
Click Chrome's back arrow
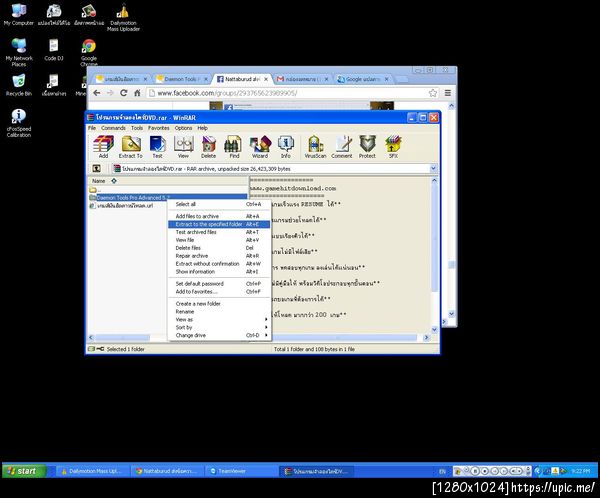click(x=97, y=93)
